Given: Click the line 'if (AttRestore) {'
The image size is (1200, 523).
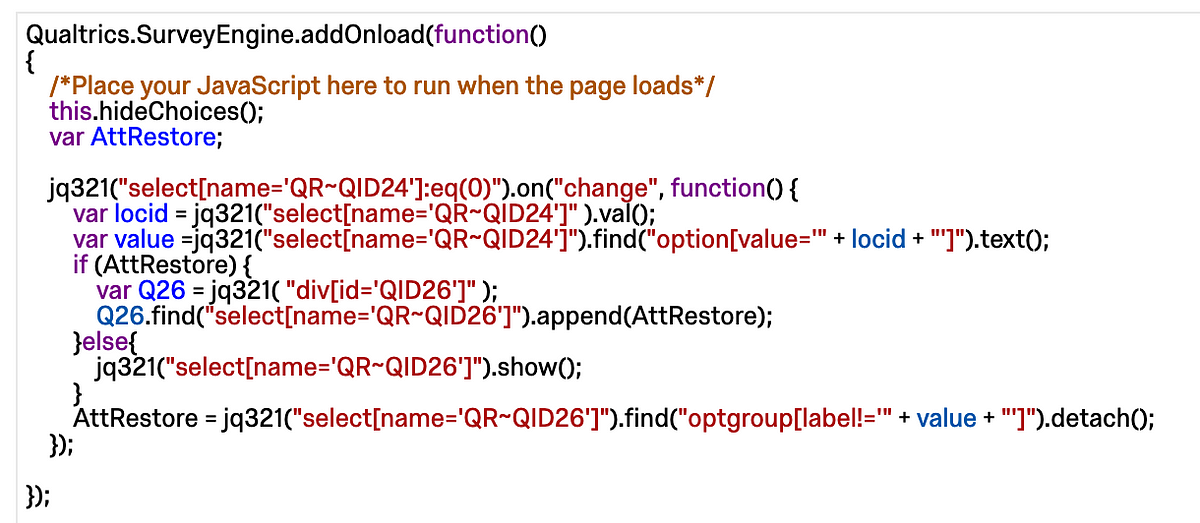Looking at the screenshot, I should tap(164, 265).
